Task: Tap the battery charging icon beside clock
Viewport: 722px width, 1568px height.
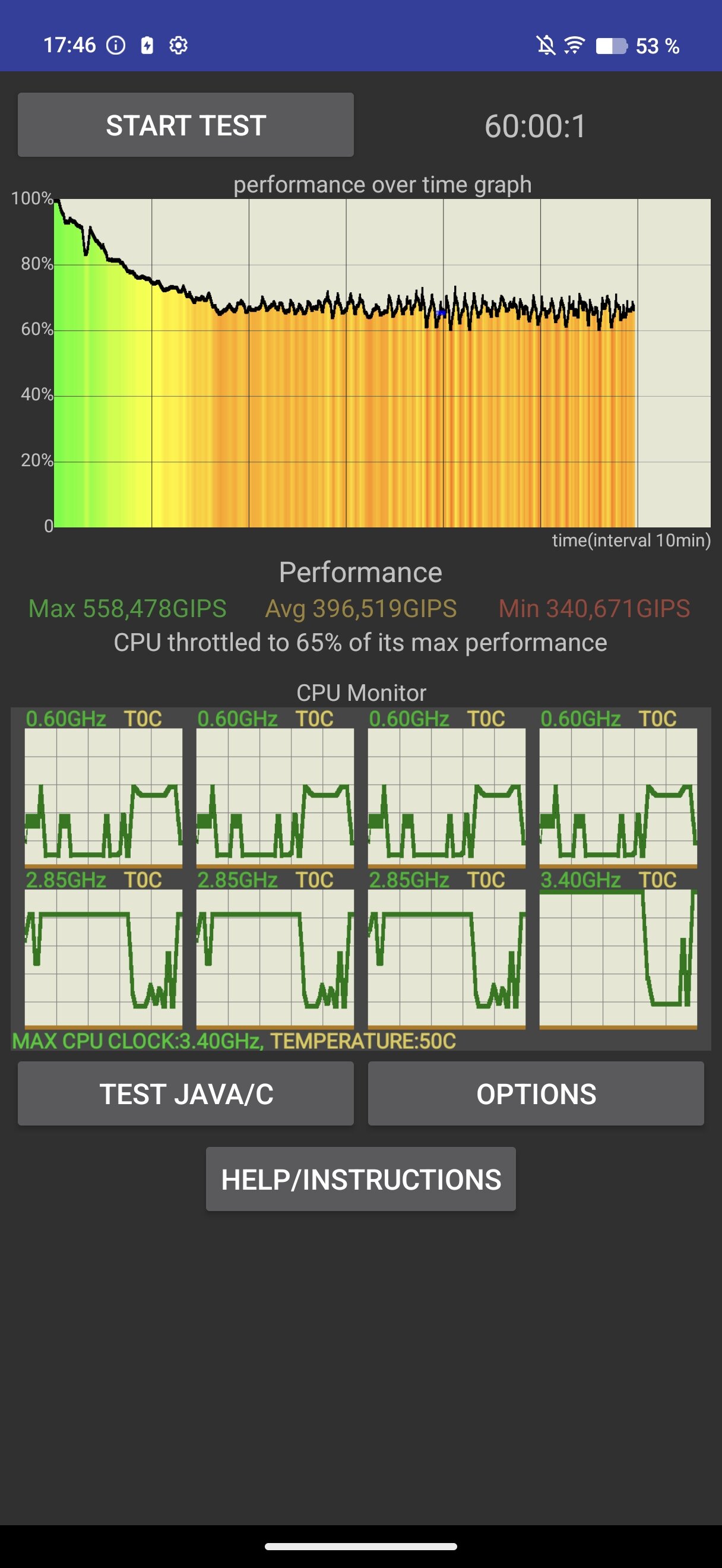Action: point(147,45)
